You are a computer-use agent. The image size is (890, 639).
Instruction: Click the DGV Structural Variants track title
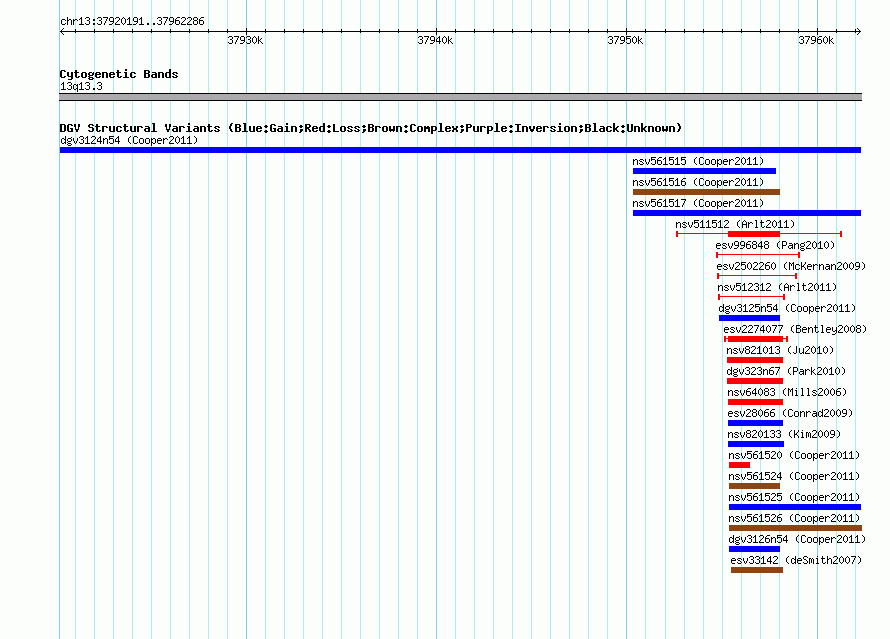click(370, 128)
